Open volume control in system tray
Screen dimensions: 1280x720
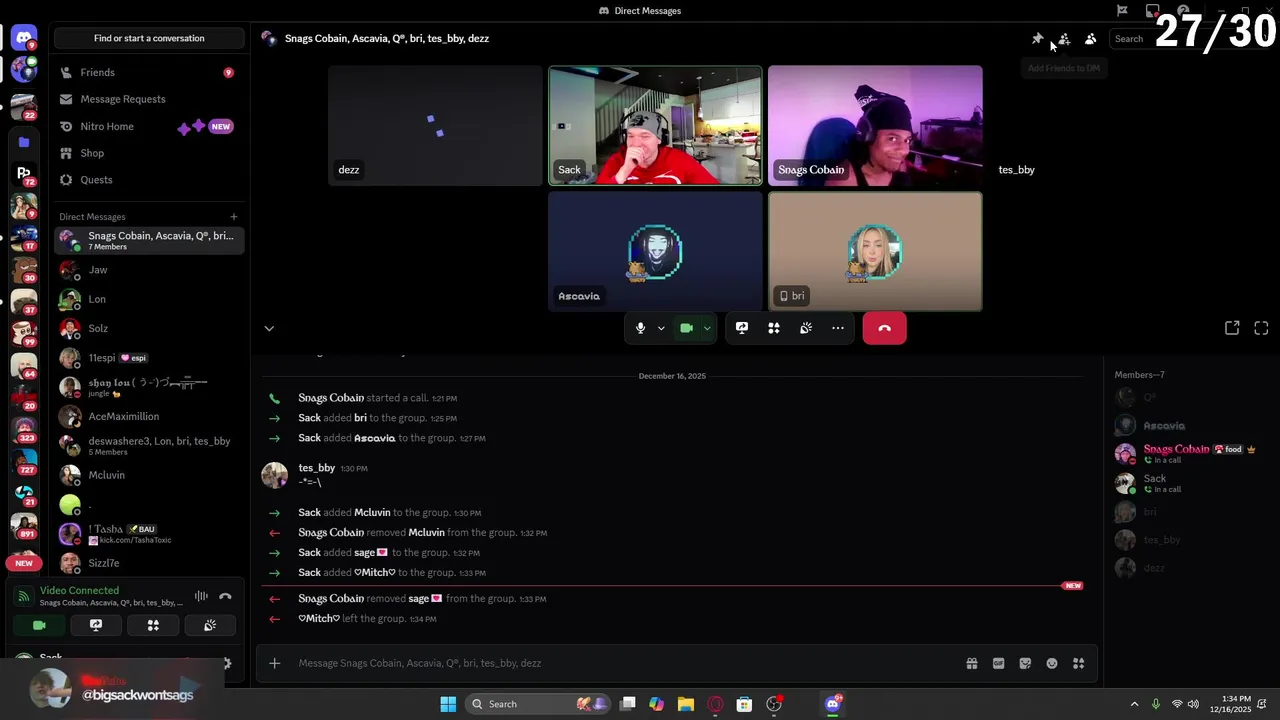(1193, 704)
